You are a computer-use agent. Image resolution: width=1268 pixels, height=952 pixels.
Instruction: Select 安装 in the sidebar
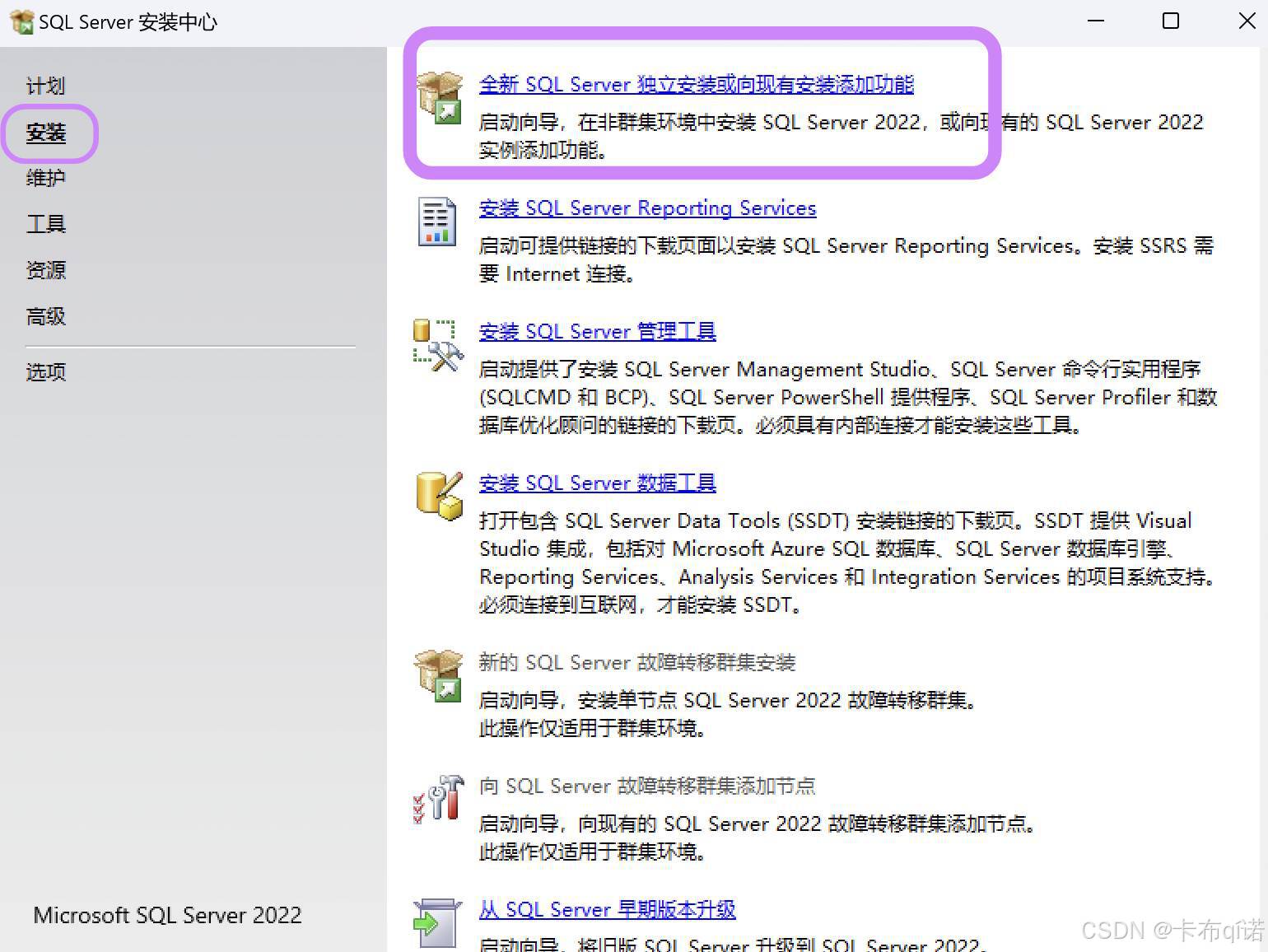[x=45, y=133]
